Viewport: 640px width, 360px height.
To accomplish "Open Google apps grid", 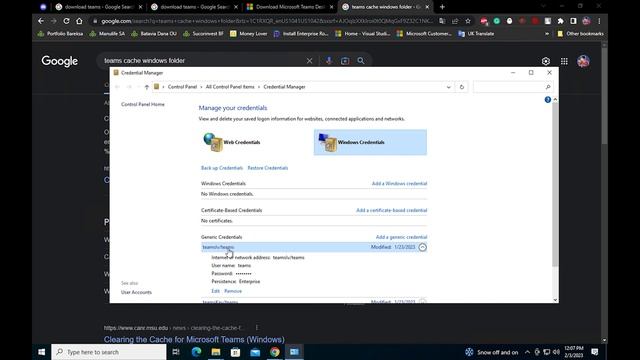I will [x=564, y=61].
